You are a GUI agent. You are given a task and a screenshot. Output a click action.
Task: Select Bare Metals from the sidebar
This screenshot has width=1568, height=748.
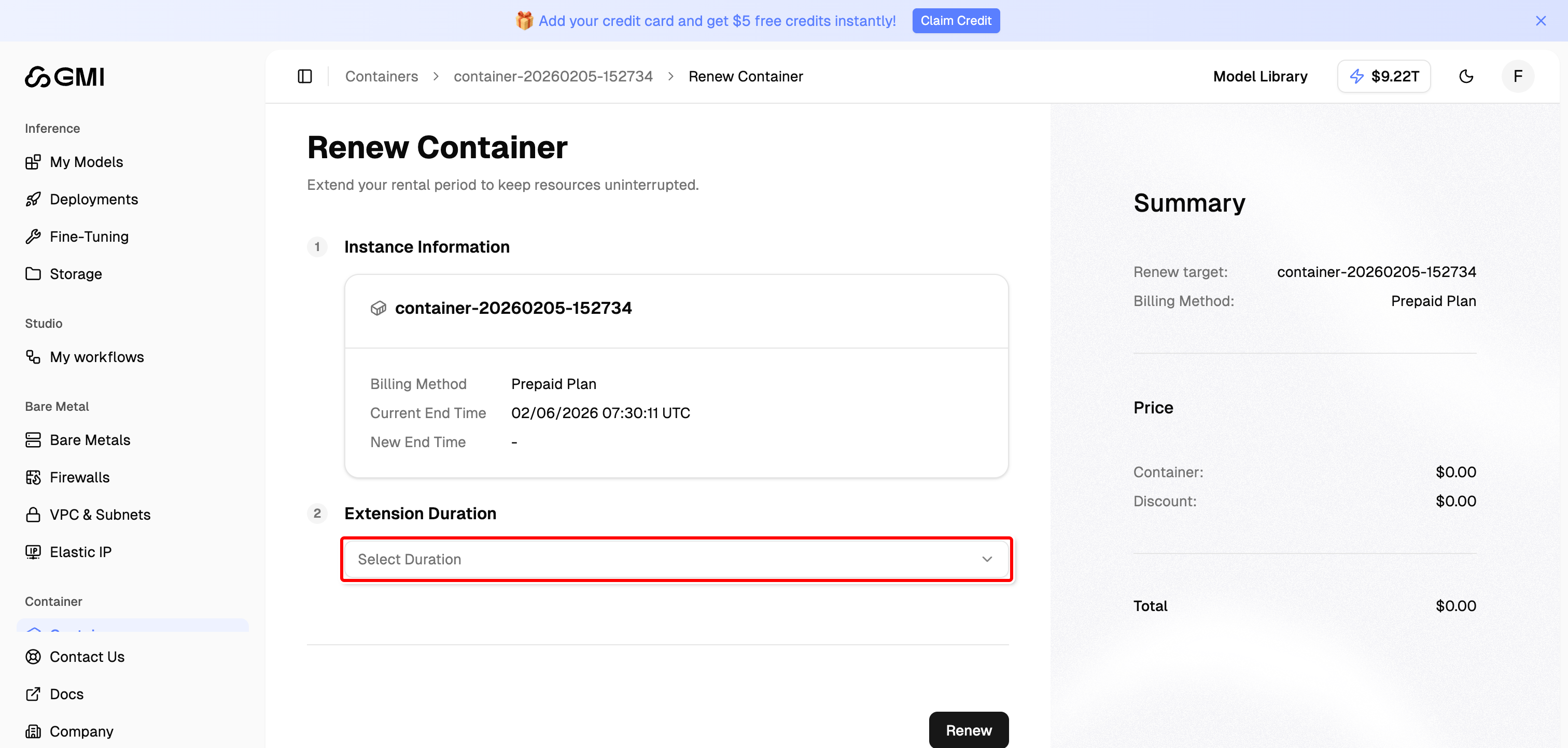[90, 440]
